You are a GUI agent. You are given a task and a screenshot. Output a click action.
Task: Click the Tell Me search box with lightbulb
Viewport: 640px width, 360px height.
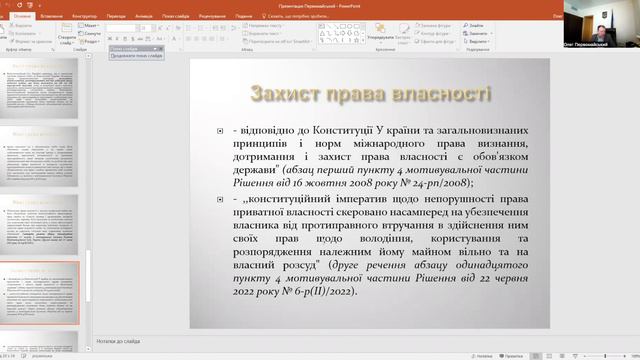point(296,16)
